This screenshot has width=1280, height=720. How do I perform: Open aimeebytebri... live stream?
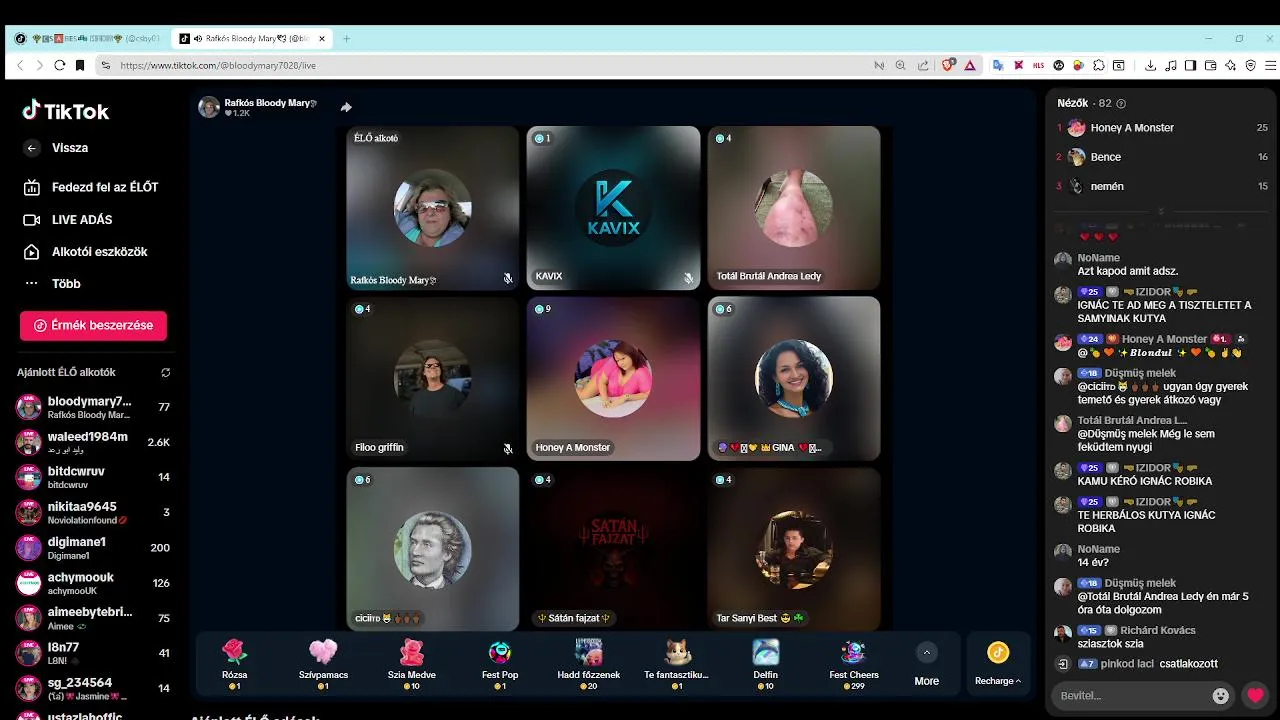pos(93,618)
